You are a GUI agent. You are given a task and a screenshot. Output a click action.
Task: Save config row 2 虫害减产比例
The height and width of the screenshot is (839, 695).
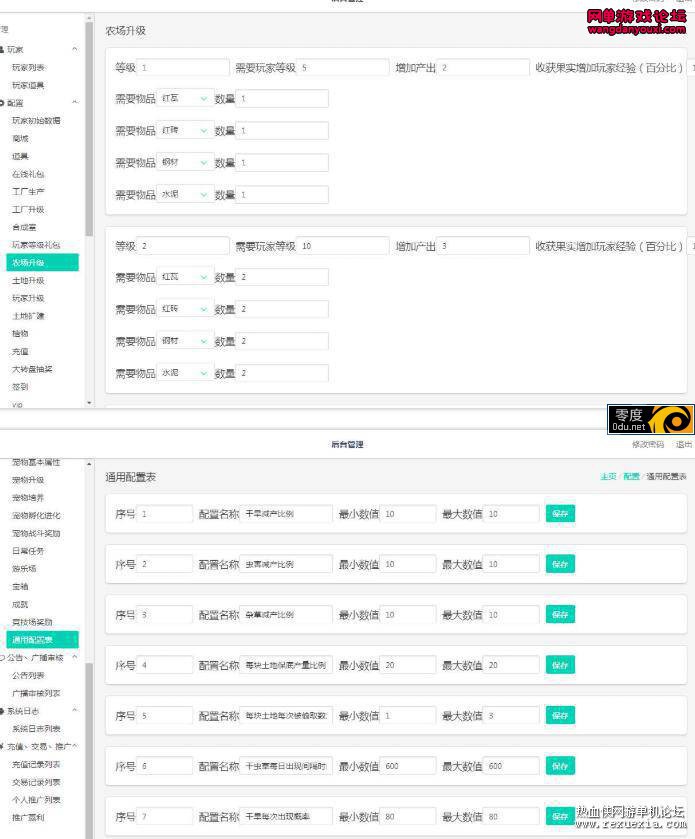pos(560,564)
